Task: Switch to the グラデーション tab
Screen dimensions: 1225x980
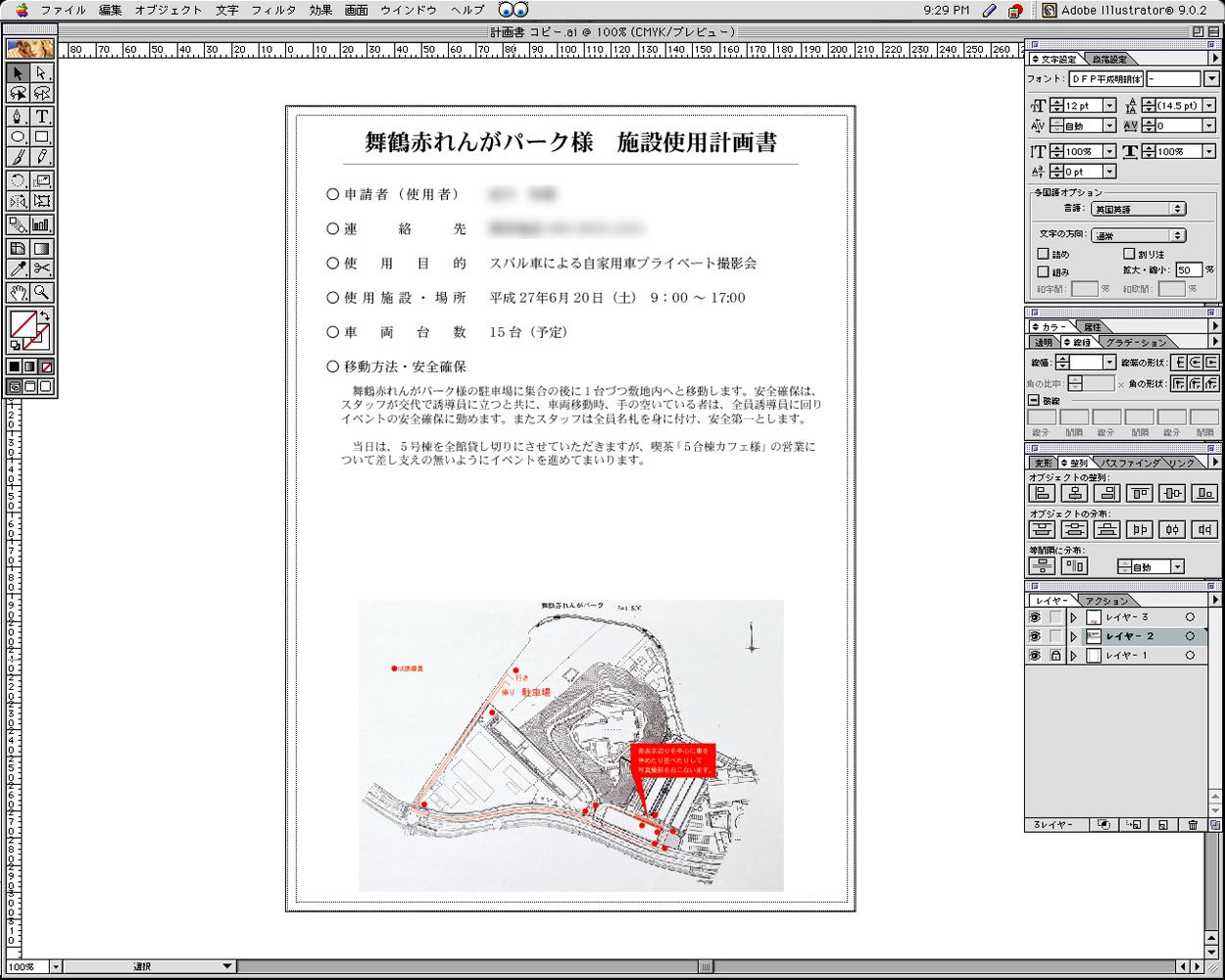Action: click(1137, 342)
